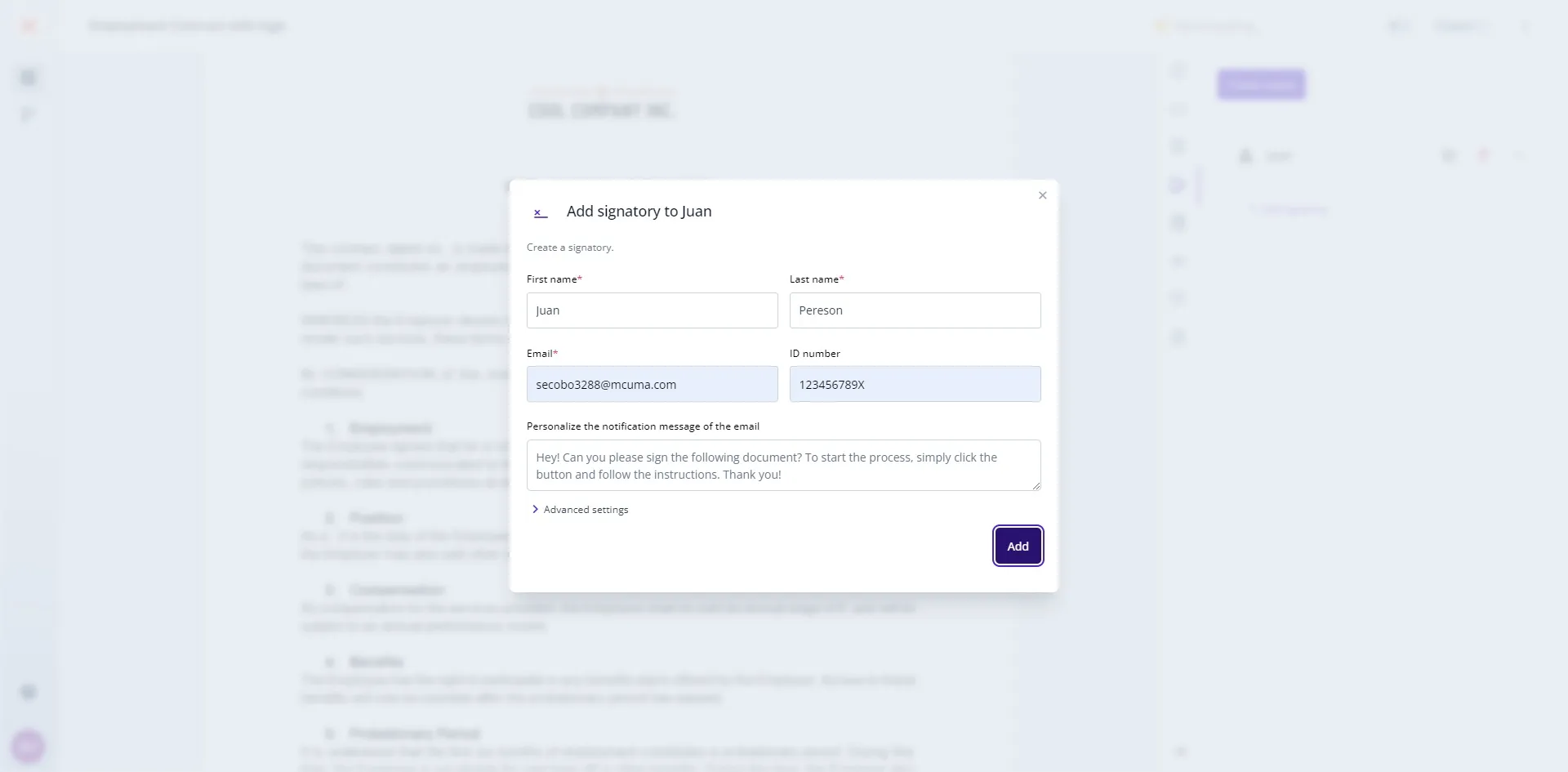This screenshot has height=772, width=1568.
Task: Open the purple user avatar at bottom-left
Action: pos(29,746)
